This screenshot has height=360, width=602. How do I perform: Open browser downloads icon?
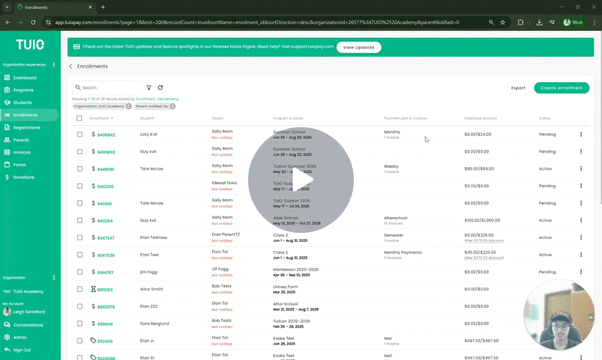click(539, 22)
